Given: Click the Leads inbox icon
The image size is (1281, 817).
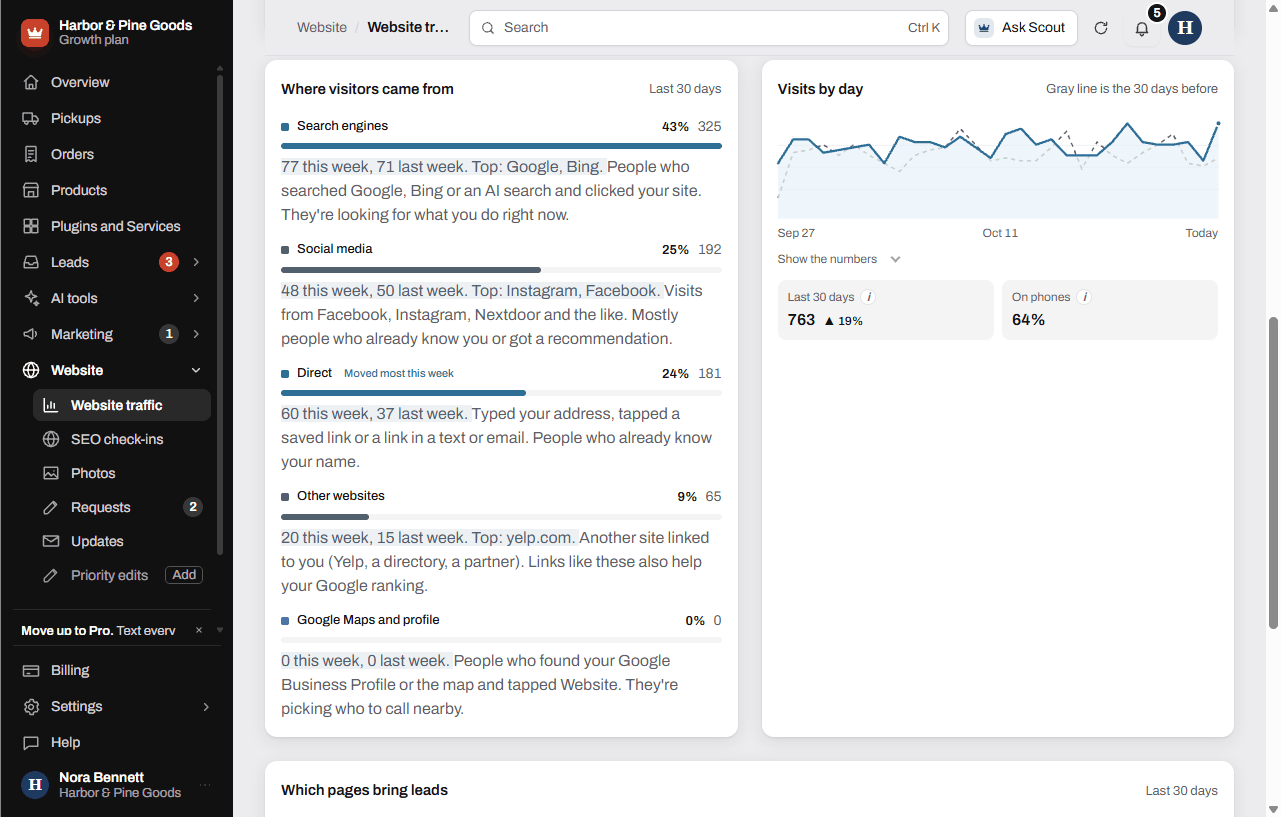Looking at the screenshot, I should pos(31,262).
